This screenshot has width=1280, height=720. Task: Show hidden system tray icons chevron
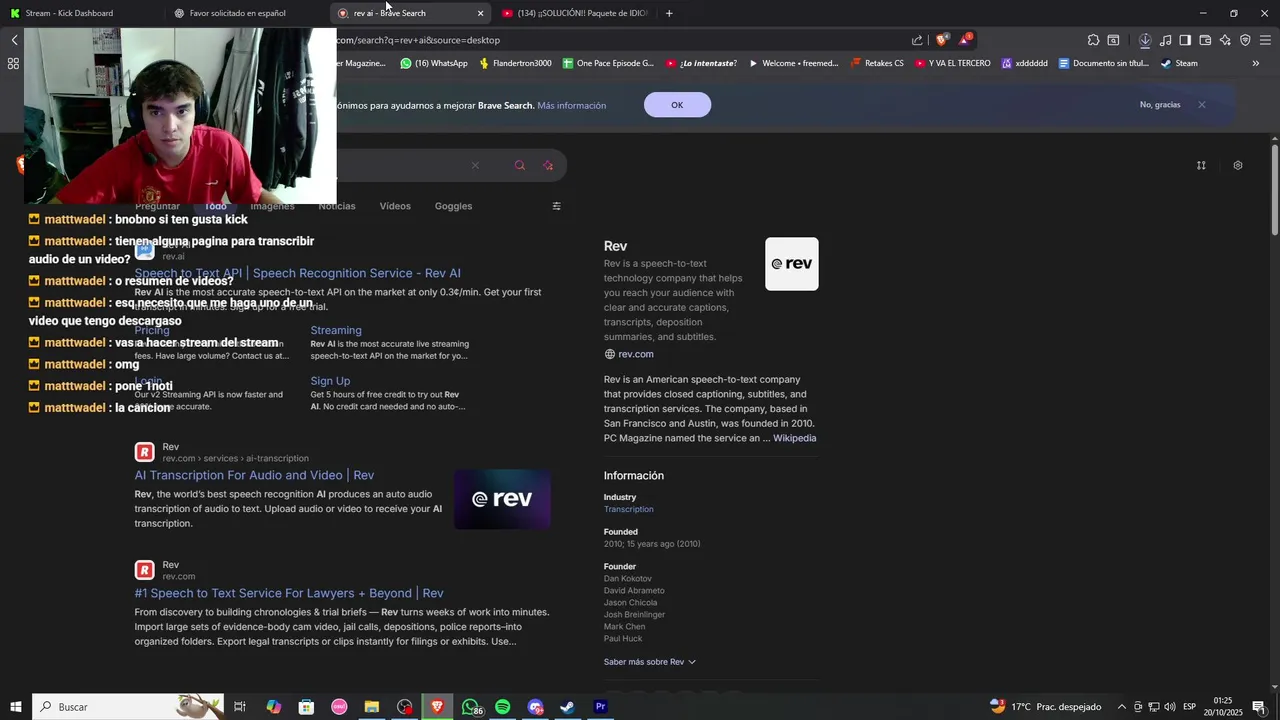(x=1122, y=707)
